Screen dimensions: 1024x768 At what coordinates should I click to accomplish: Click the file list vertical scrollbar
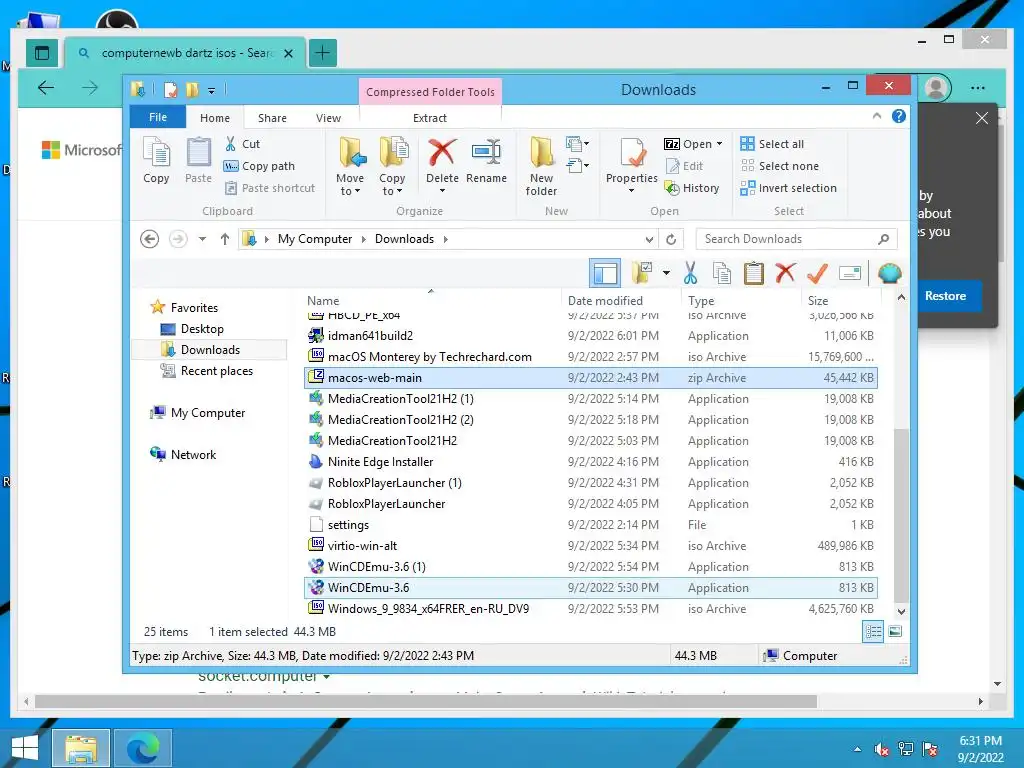pos(901,516)
